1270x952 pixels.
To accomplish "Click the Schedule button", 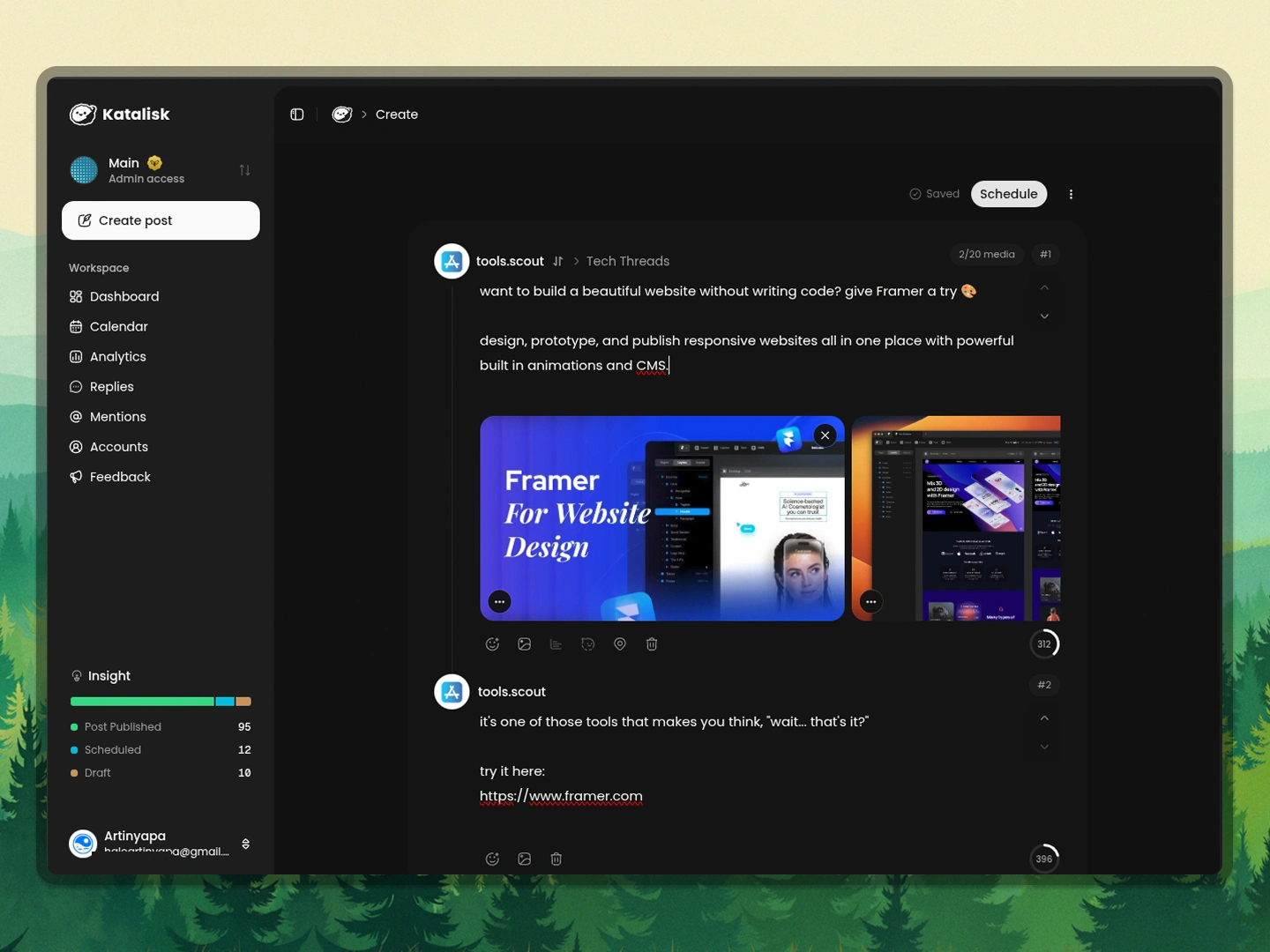I will point(1009,194).
